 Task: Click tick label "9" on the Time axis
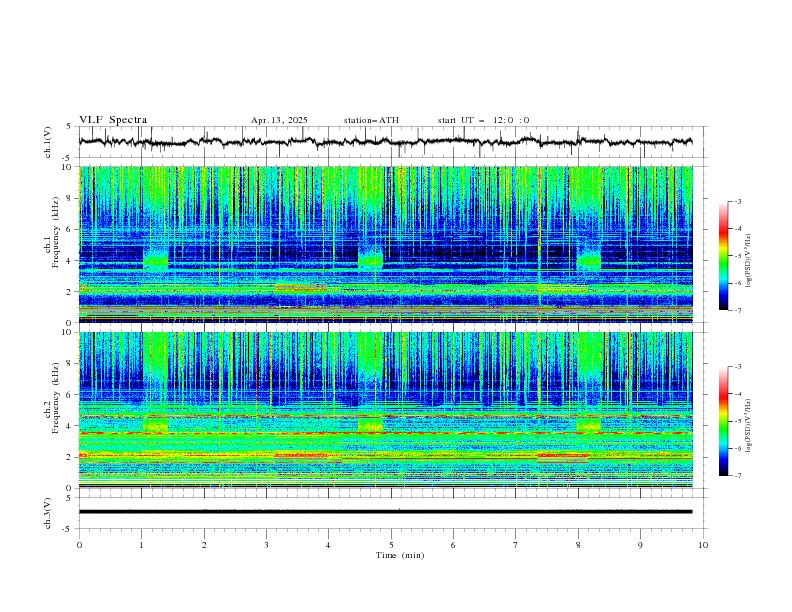click(x=640, y=545)
